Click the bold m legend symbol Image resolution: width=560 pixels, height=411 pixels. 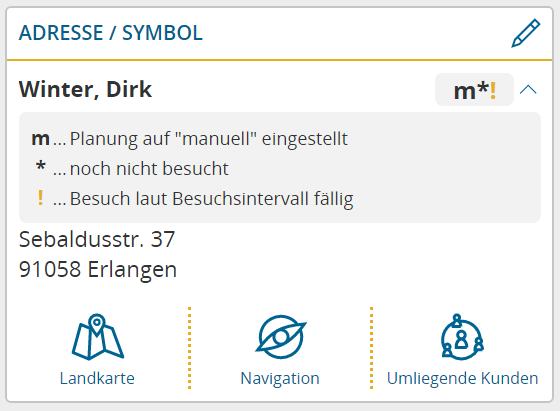click(x=40, y=139)
